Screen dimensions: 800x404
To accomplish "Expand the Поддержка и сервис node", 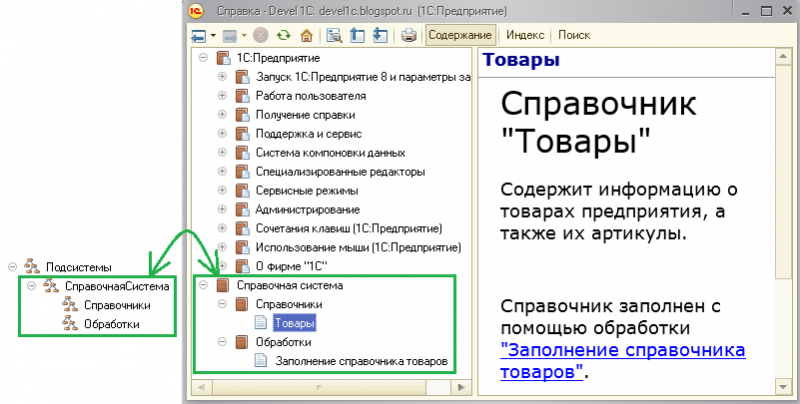I will point(222,133).
